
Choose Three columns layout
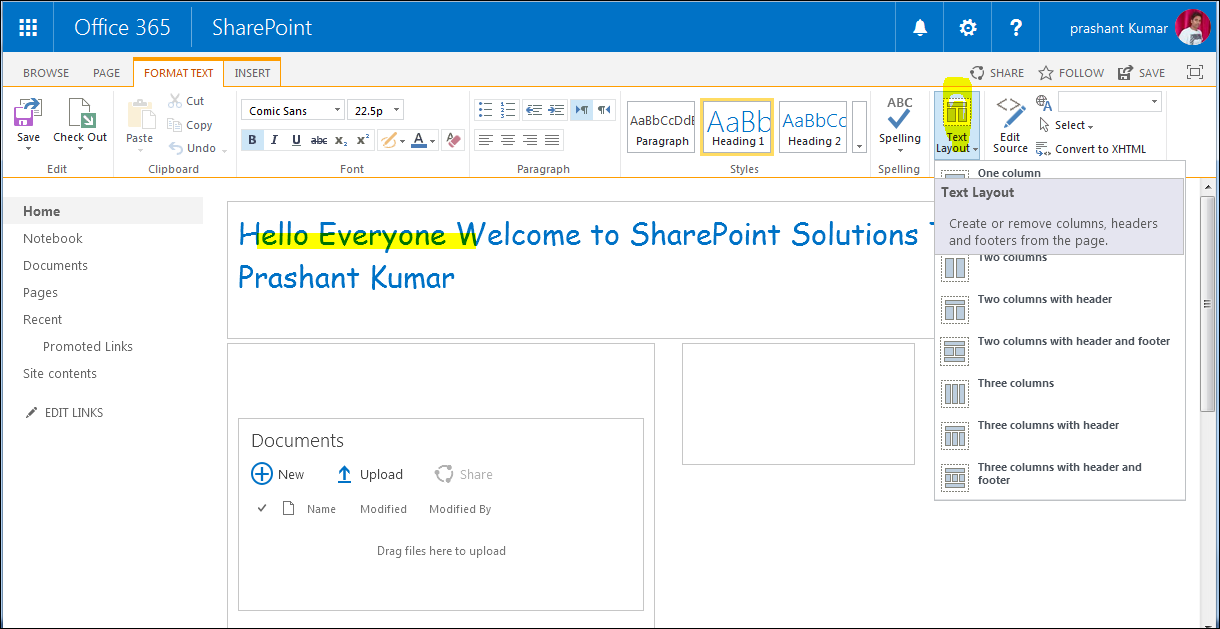pyautogui.click(x=1060, y=392)
